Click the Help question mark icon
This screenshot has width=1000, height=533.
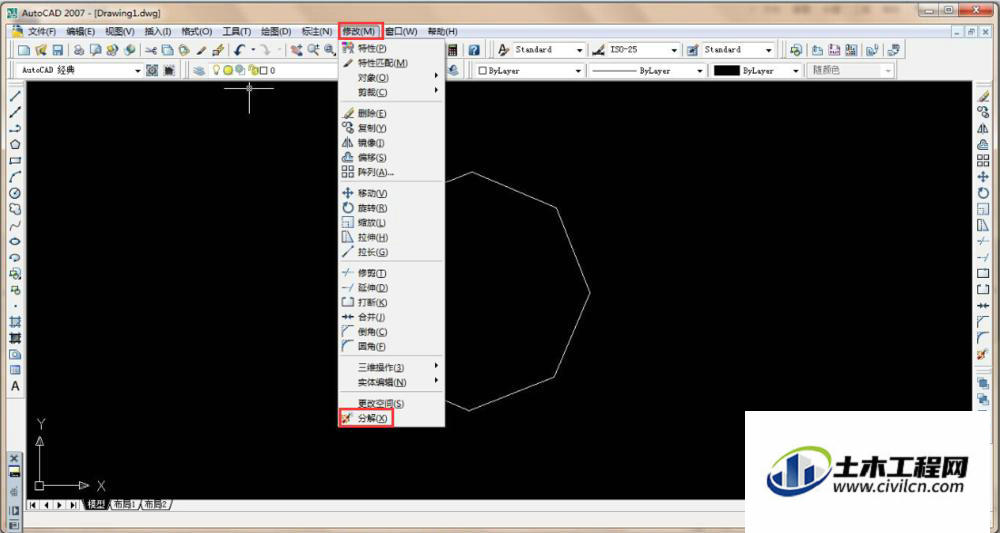[474, 50]
